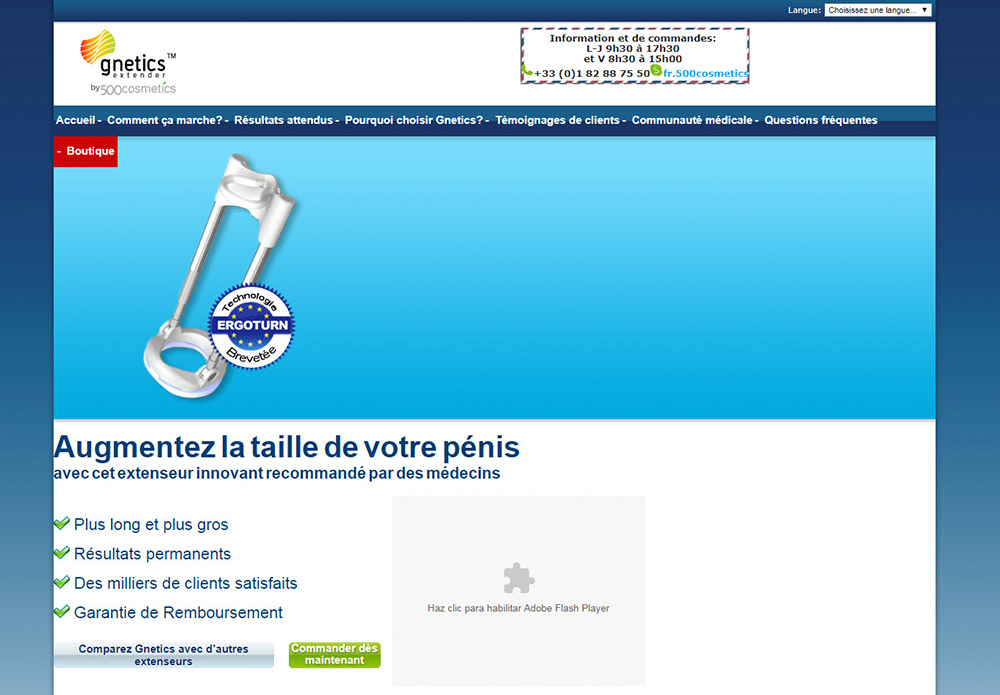Viewport: 1000px width, 695px height.
Task: Open the red Boutique tab
Action: click(x=86, y=151)
